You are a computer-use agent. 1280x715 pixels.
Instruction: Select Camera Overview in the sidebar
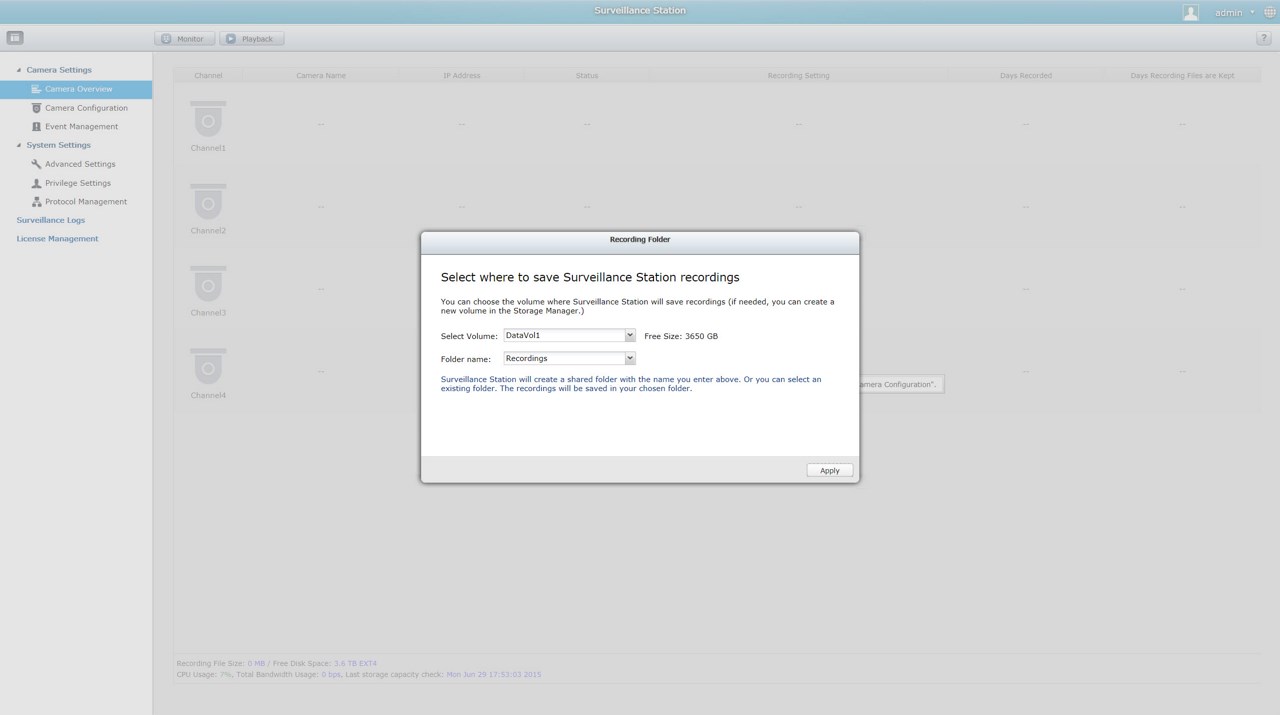click(x=78, y=89)
